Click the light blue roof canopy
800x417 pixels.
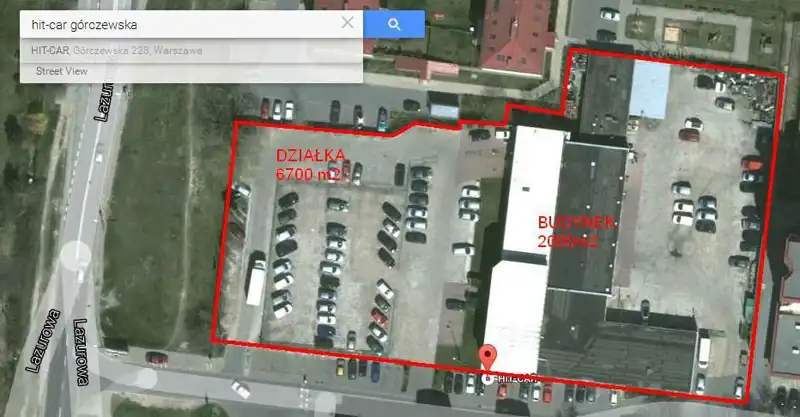649,89
